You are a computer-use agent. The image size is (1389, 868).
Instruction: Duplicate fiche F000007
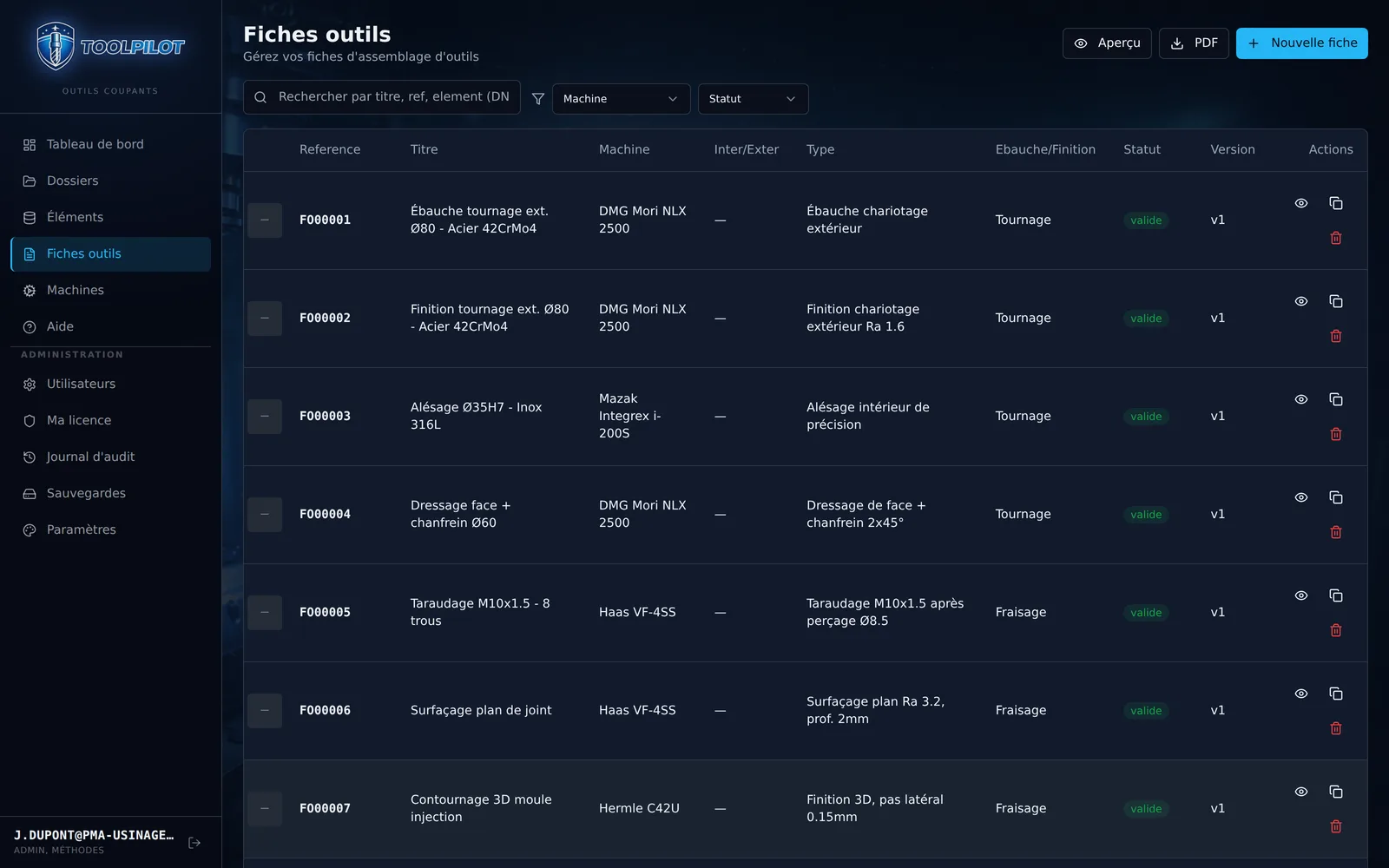point(1336,792)
